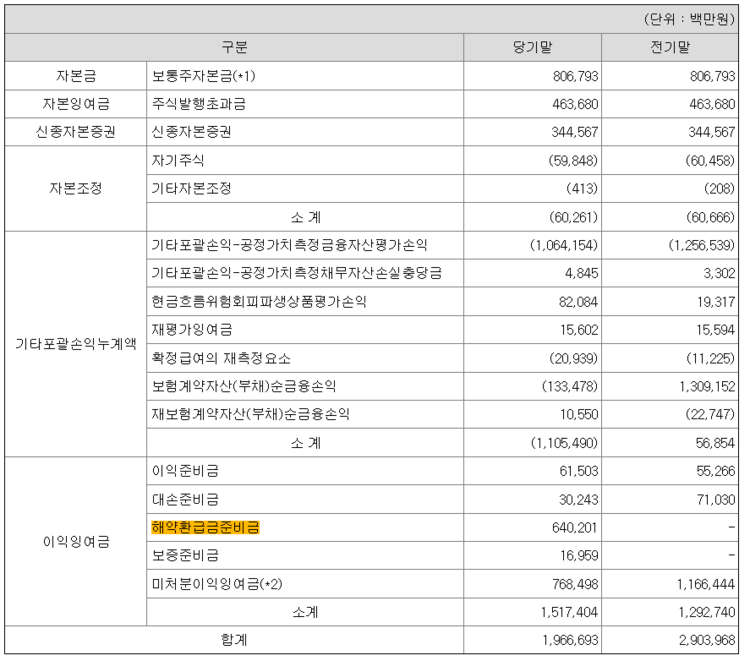Click the value 1,166,444
750x661 pixels.
(706, 584)
